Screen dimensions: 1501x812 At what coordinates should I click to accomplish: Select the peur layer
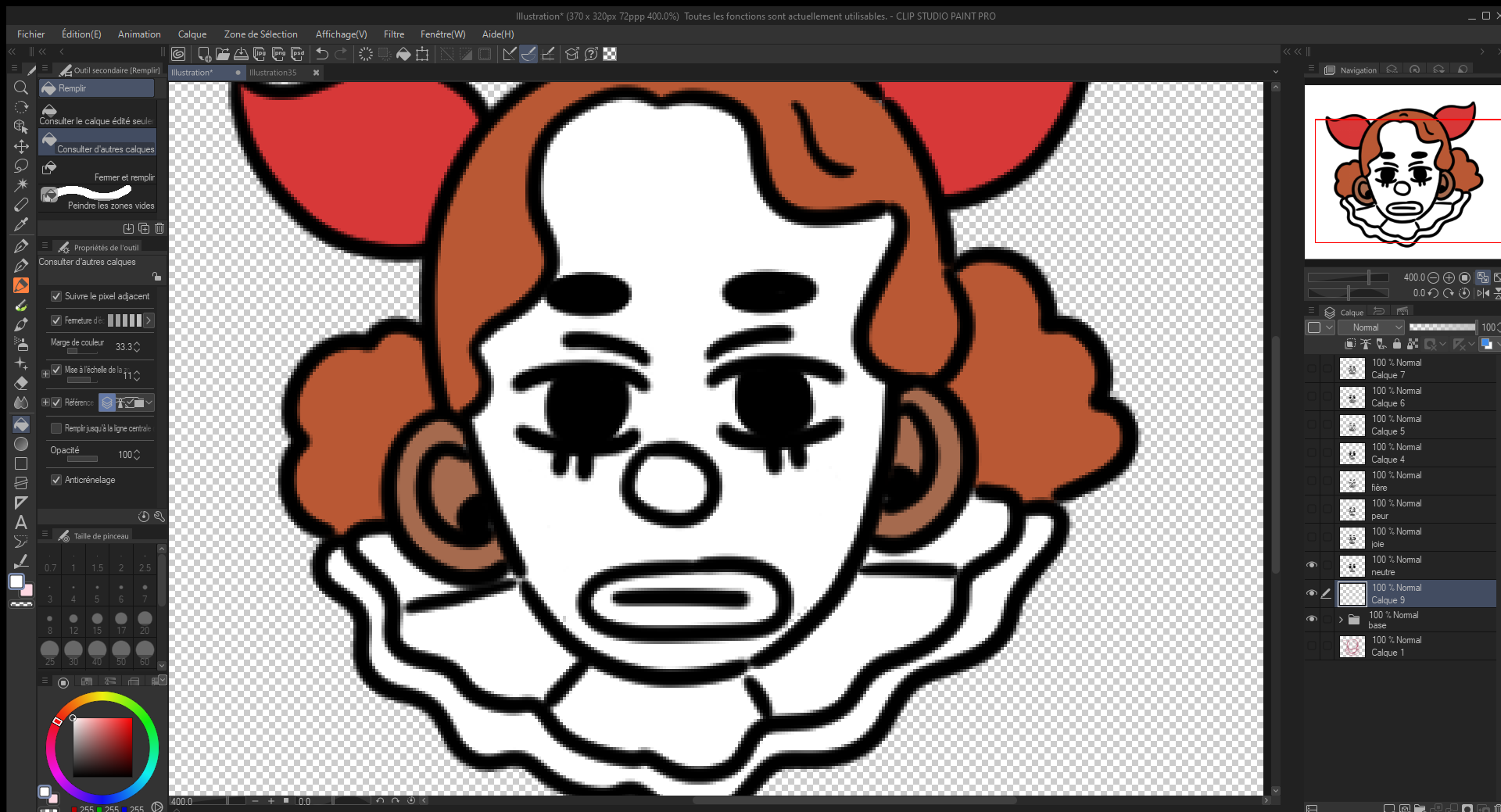tap(1417, 510)
